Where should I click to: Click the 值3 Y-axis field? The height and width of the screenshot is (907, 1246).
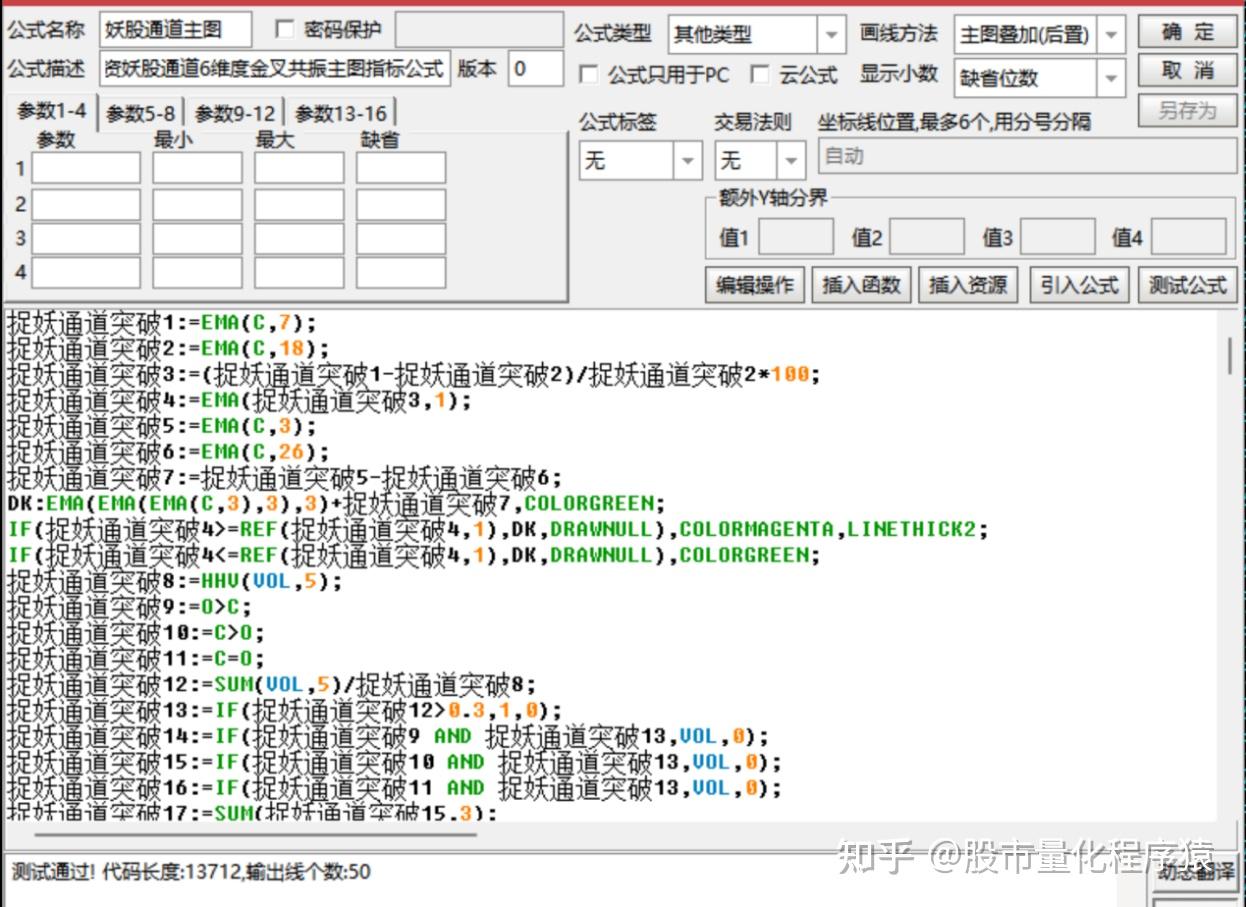[1058, 237]
